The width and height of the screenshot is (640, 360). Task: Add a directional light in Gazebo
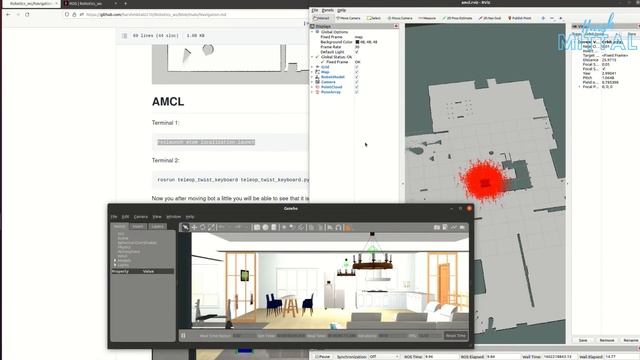point(301,227)
